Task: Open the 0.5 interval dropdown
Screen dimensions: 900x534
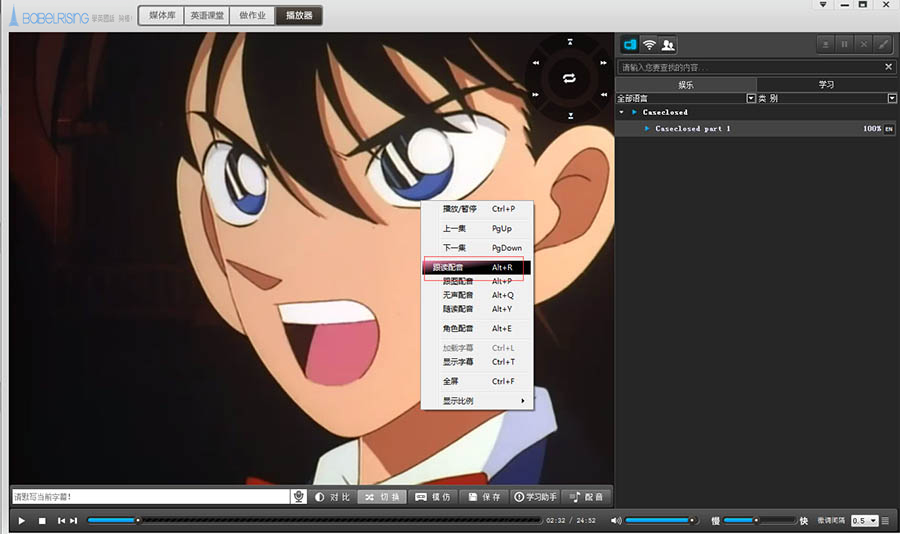Action: tap(874, 521)
